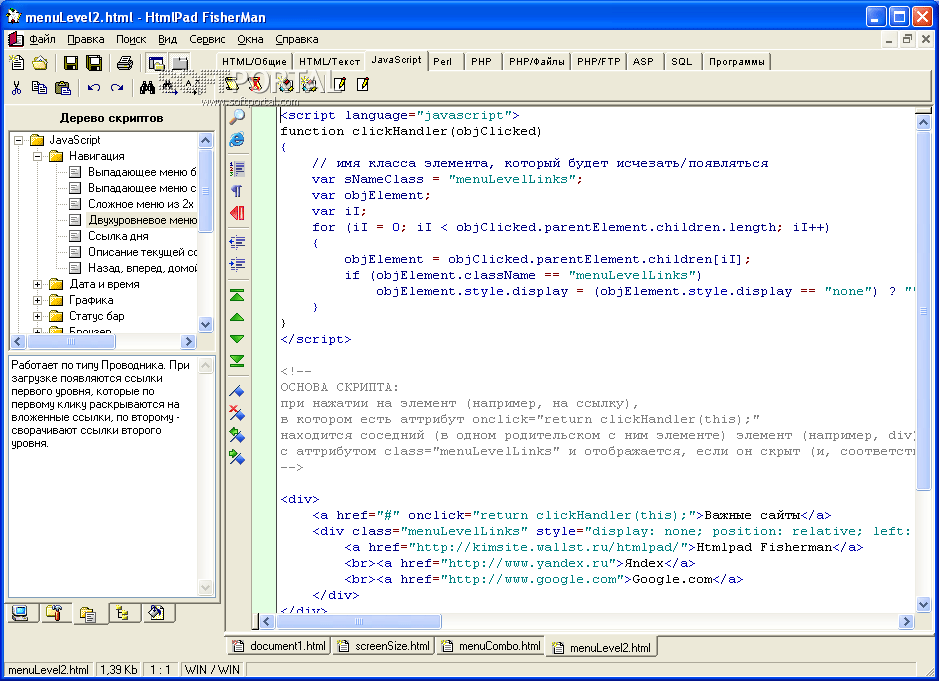Open the folder-with-hammer panel tab
939x681 pixels.
(54, 613)
